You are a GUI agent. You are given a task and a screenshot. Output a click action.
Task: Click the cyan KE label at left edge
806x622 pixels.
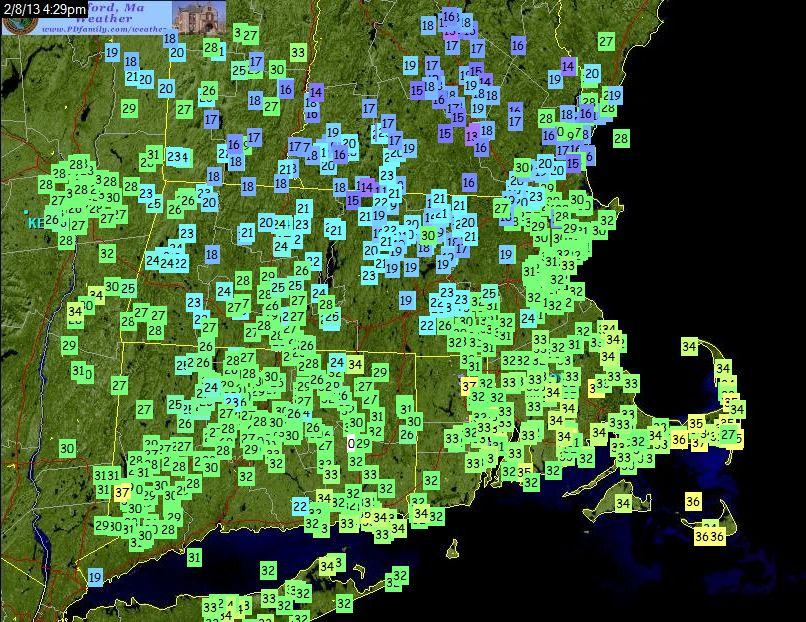click(x=36, y=223)
